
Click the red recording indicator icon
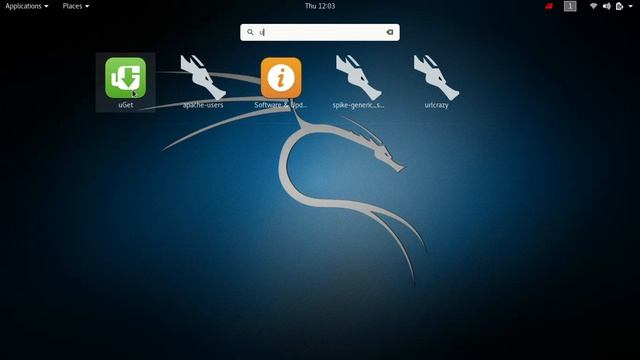[549, 6]
